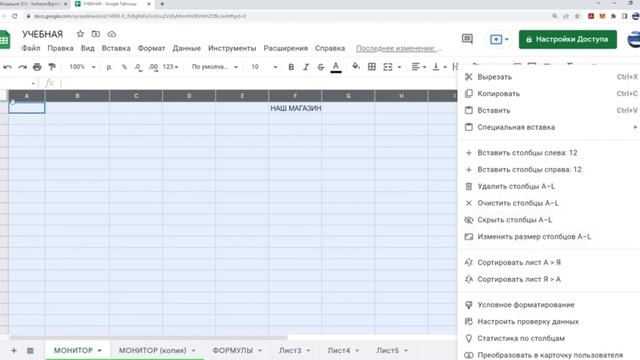Open number format 123 dropdown
This screenshot has width=640, height=360.
(171, 67)
